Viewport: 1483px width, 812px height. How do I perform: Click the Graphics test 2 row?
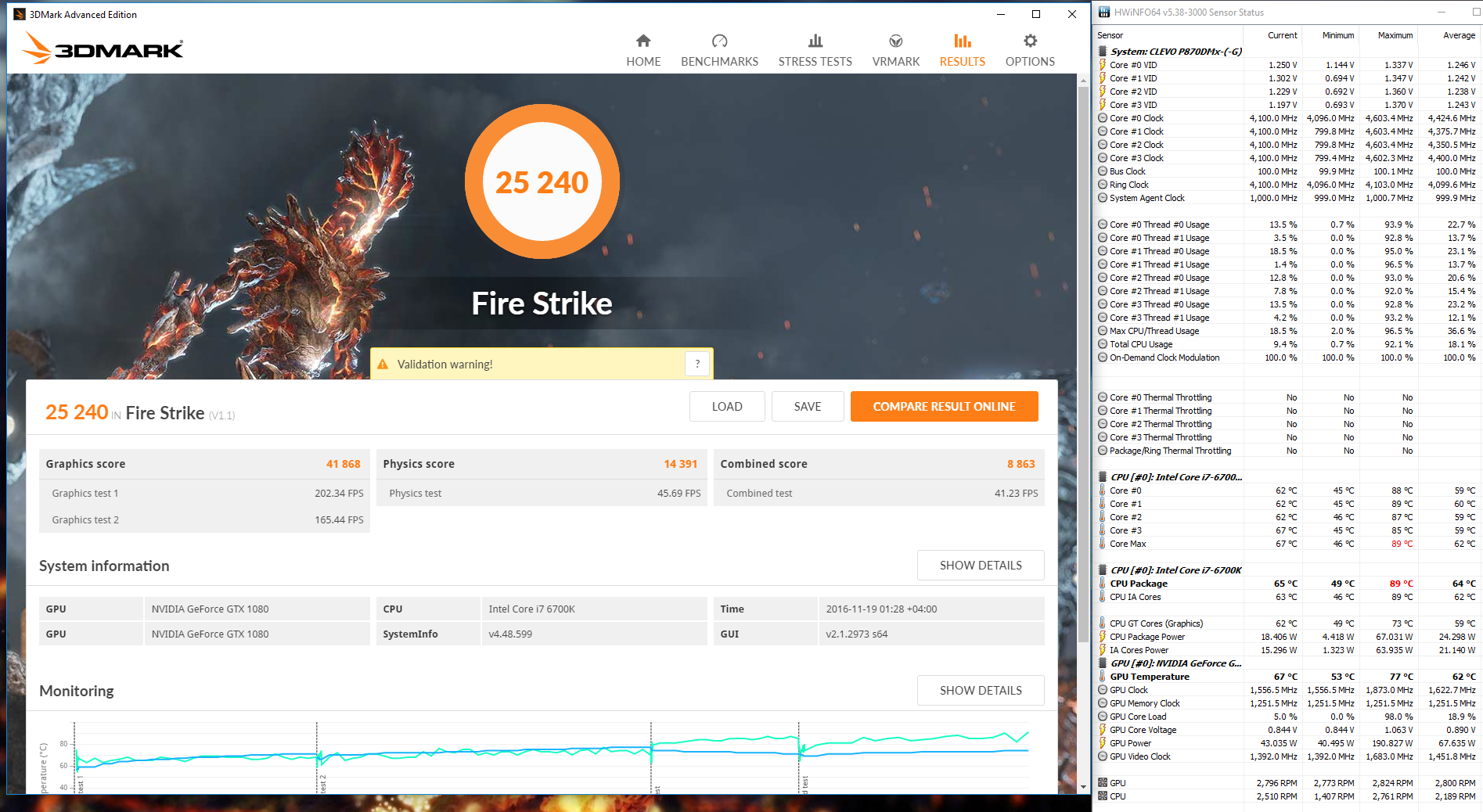(x=204, y=519)
